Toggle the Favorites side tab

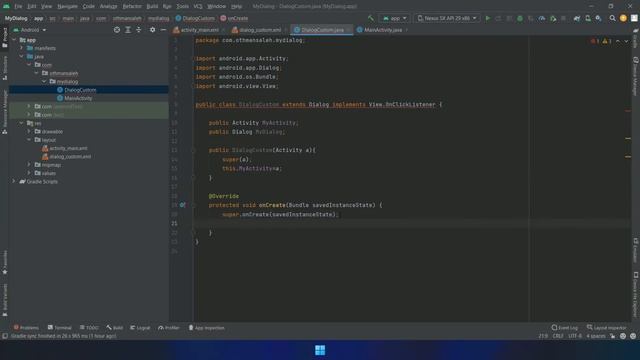[x=4, y=262]
